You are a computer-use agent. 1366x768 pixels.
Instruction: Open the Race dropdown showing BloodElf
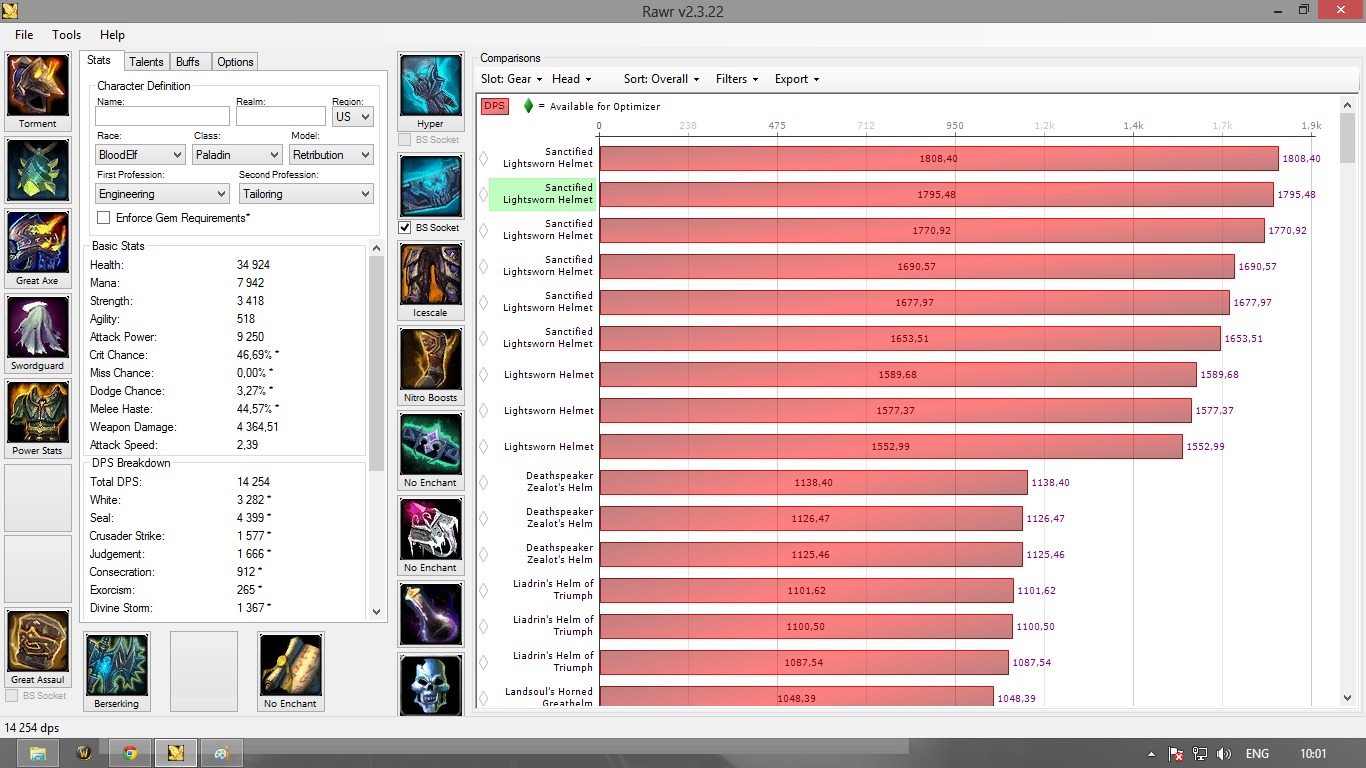pos(140,155)
